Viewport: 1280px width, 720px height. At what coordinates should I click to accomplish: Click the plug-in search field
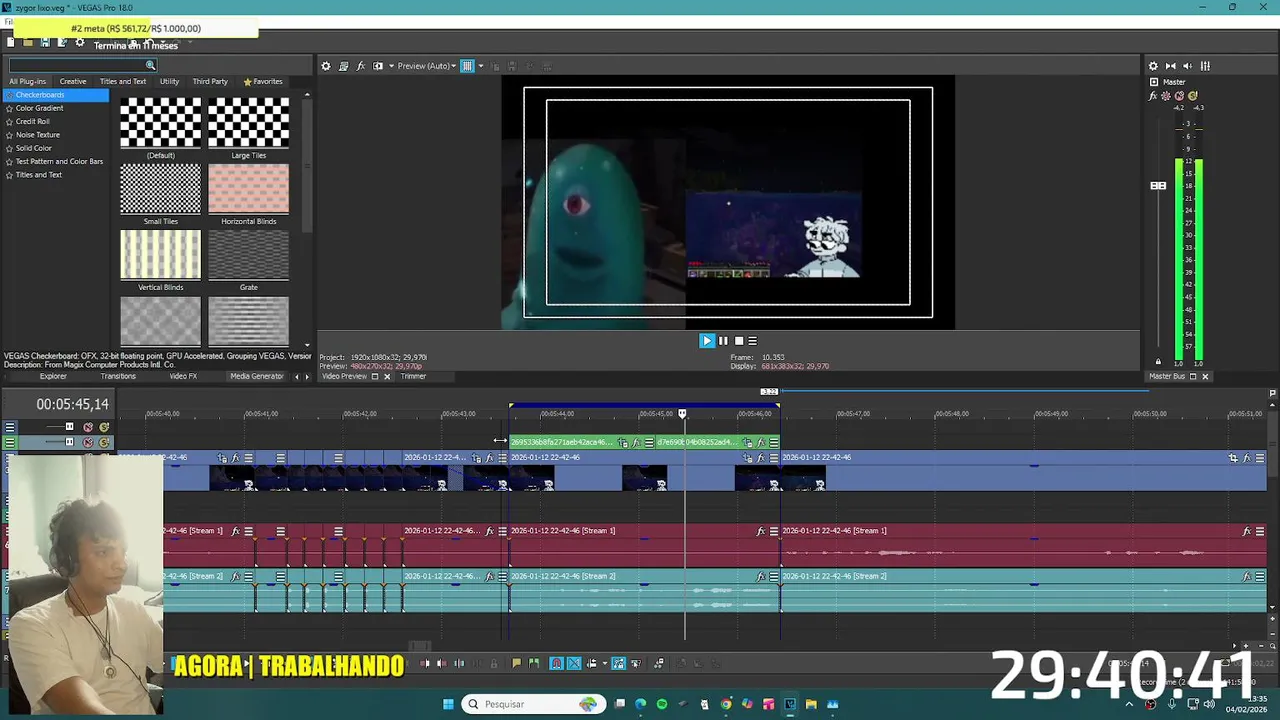(x=83, y=66)
